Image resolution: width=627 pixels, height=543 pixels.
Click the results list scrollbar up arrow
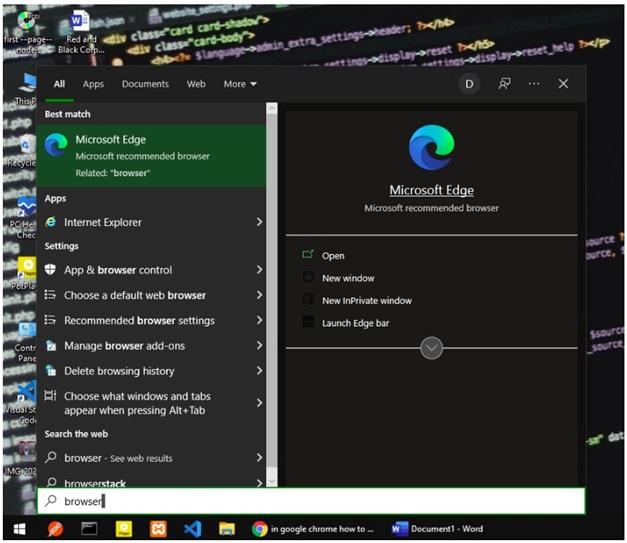coord(272,108)
